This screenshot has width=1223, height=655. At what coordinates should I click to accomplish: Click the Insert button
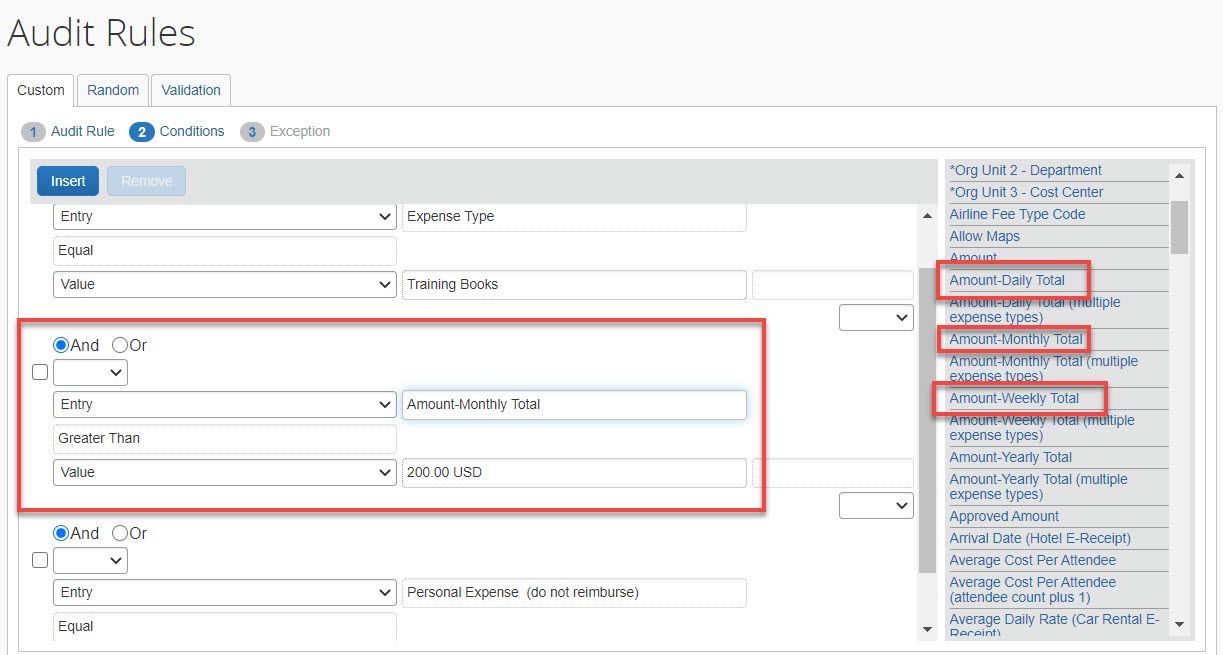[68, 181]
